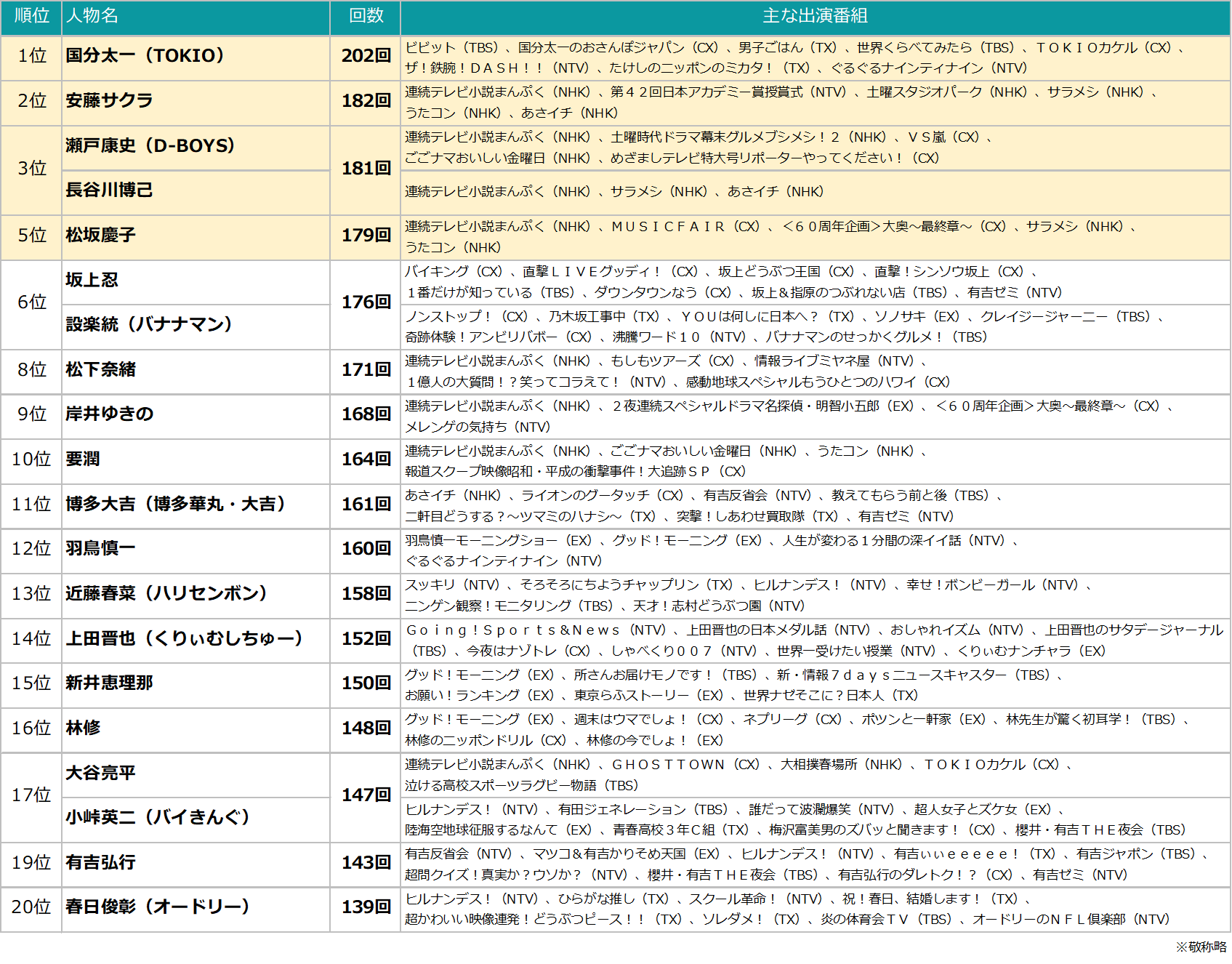Select the 10位 rank cell

(x=31, y=459)
